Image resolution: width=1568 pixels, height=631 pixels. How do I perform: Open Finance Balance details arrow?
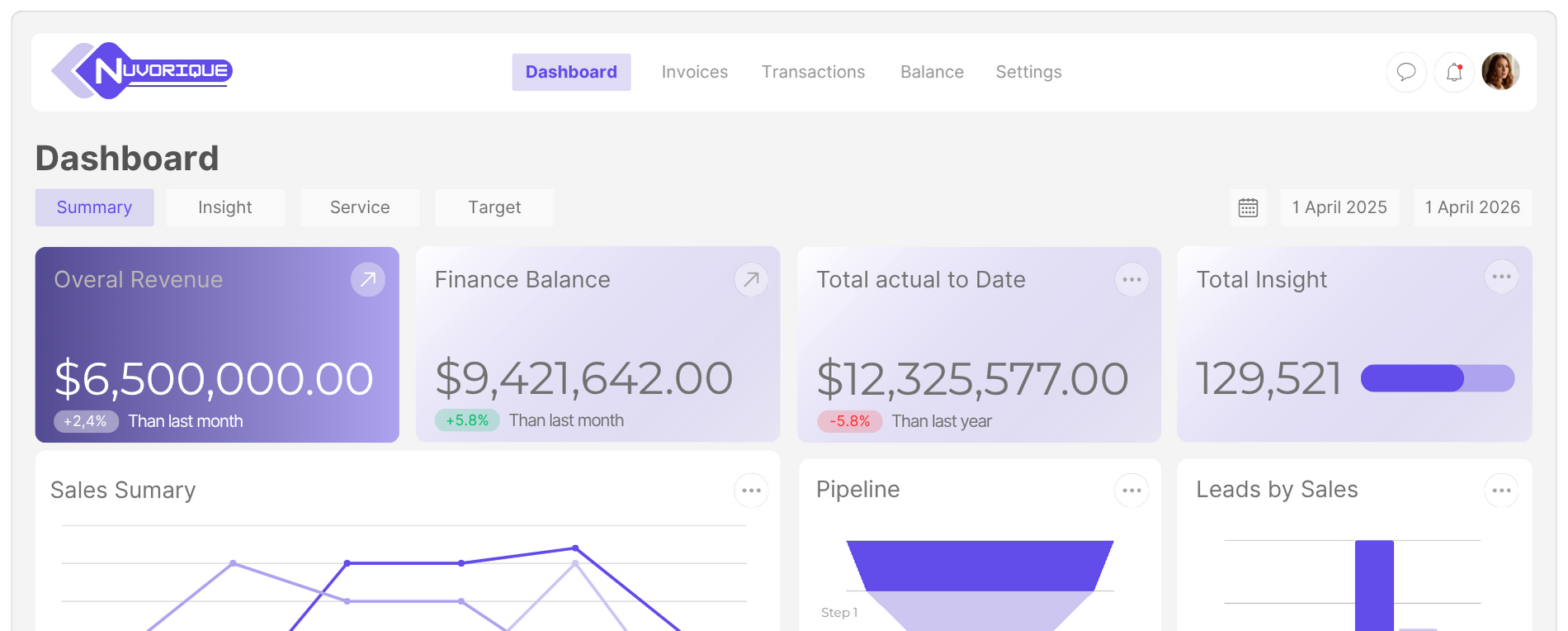coord(751,279)
